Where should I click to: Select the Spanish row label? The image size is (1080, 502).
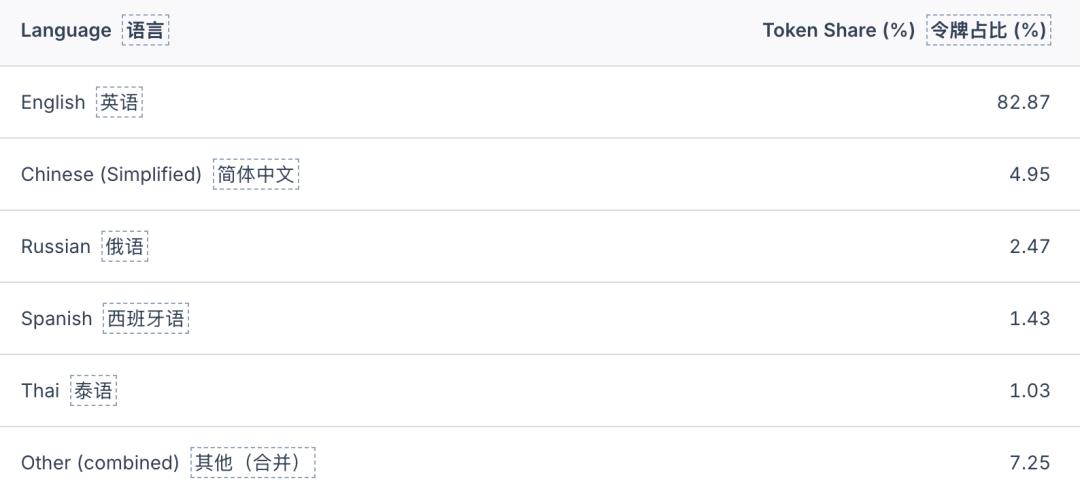pyautogui.click(x=56, y=318)
